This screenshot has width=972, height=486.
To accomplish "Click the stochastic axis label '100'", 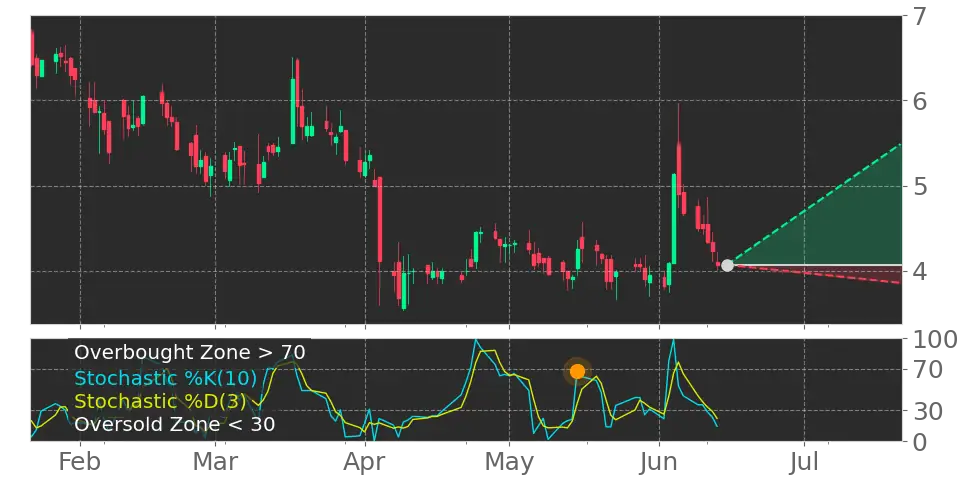I will click(935, 340).
